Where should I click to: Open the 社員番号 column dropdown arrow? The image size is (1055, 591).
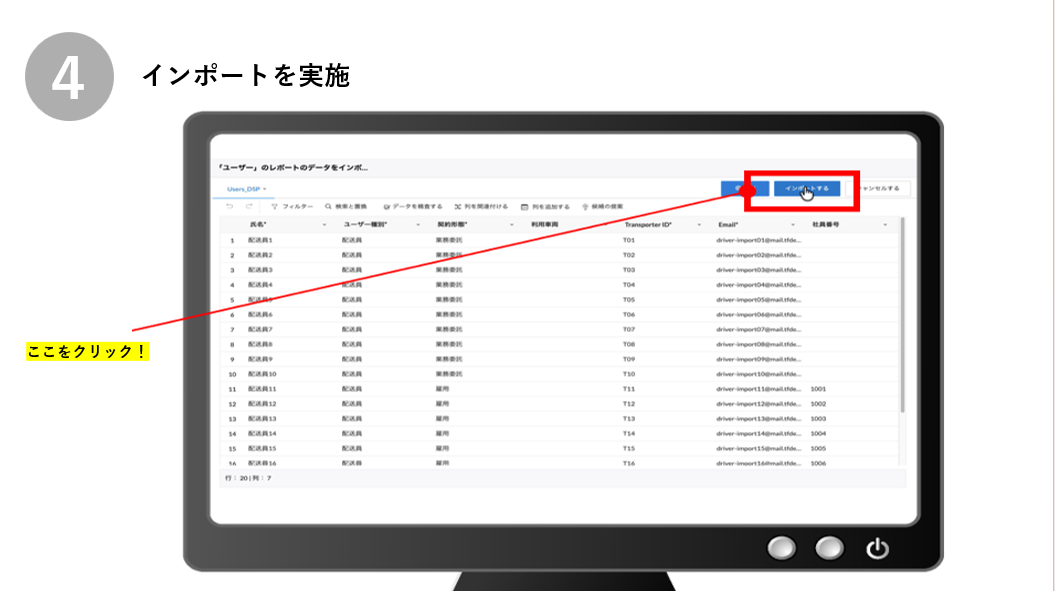tap(885, 226)
